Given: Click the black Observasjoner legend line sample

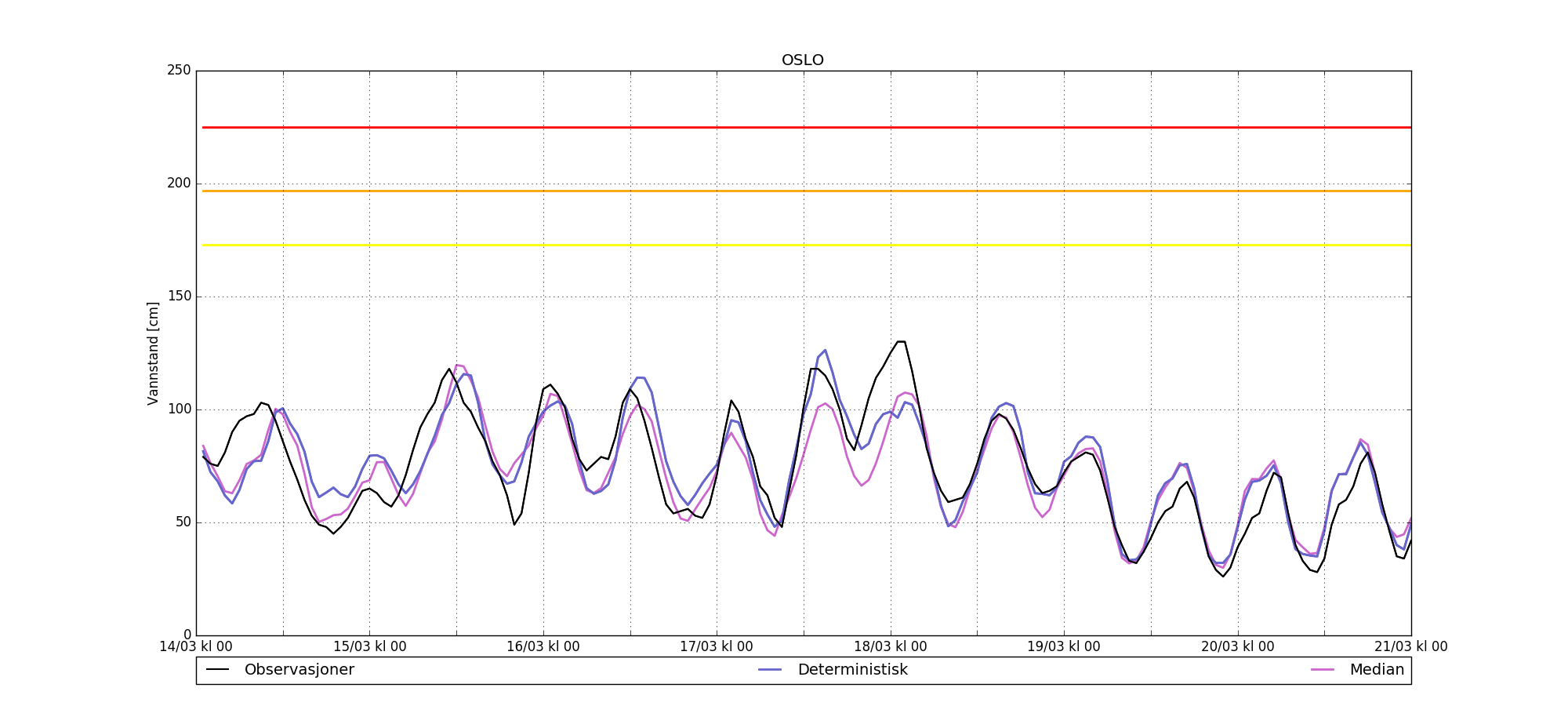Looking at the screenshot, I should click(x=217, y=670).
